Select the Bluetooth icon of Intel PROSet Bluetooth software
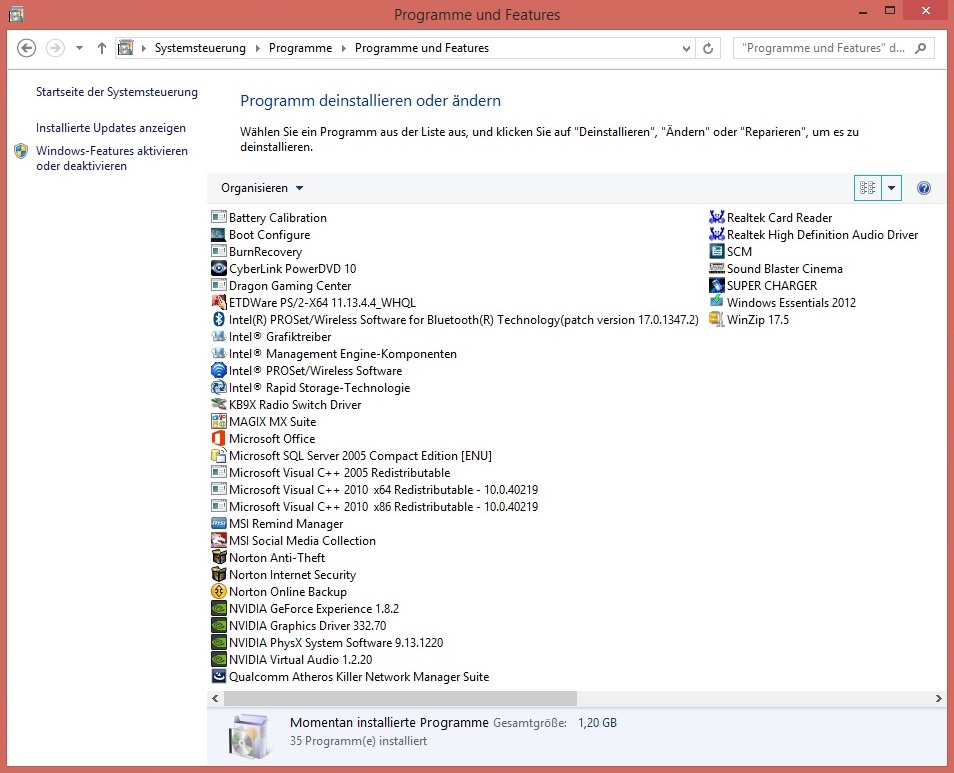This screenshot has height=773, width=954. (x=218, y=319)
